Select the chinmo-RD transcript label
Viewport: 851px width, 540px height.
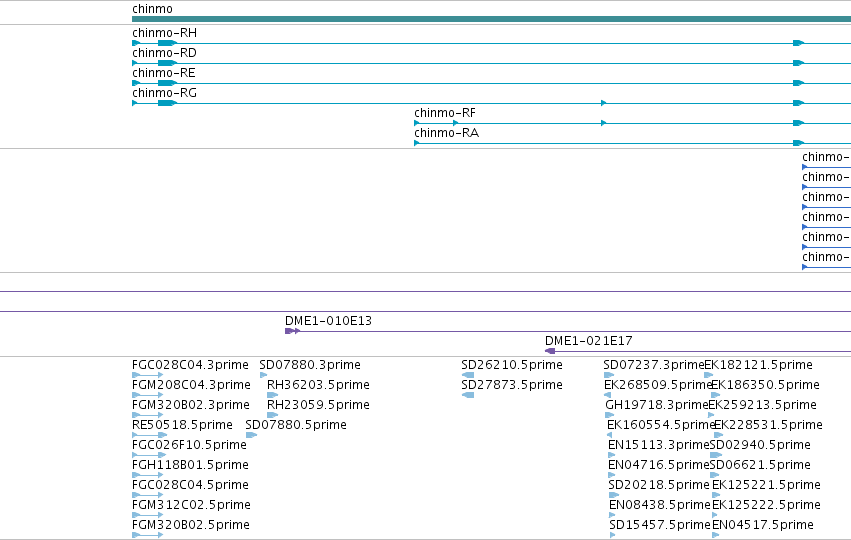[x=164, y=53]
